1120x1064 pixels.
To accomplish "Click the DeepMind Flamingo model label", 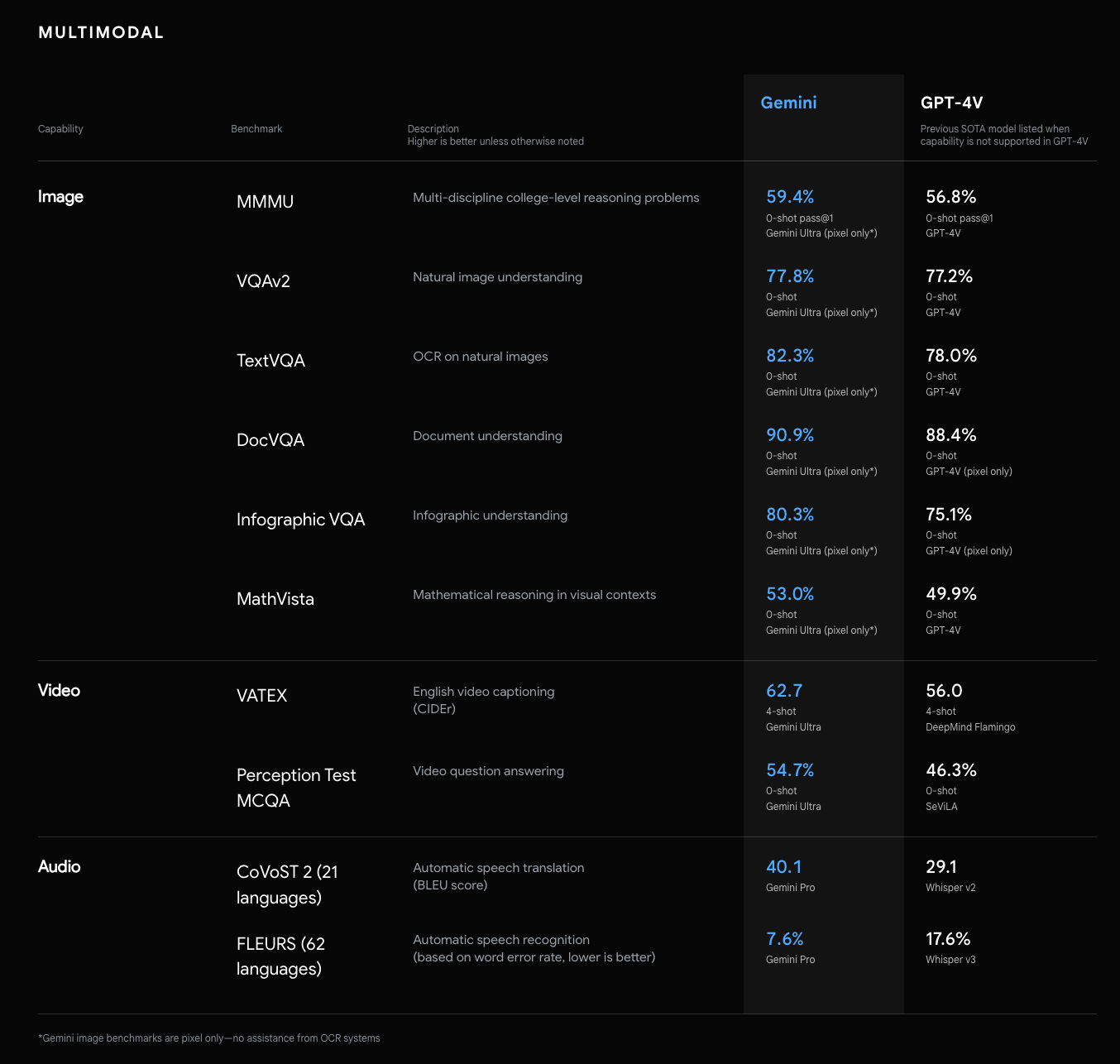I will point(970,727).
